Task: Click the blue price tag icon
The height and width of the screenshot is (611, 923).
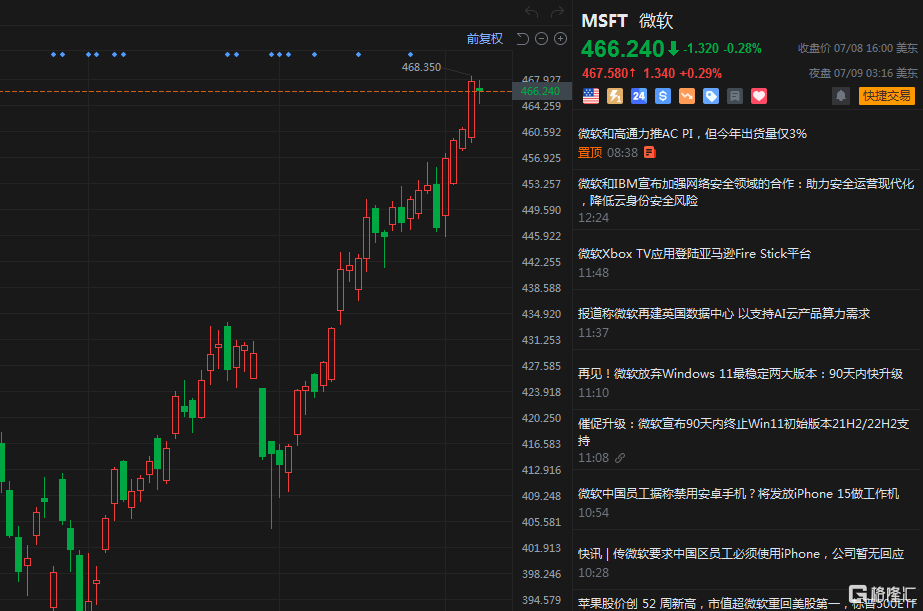Action: tap(711, 96)
